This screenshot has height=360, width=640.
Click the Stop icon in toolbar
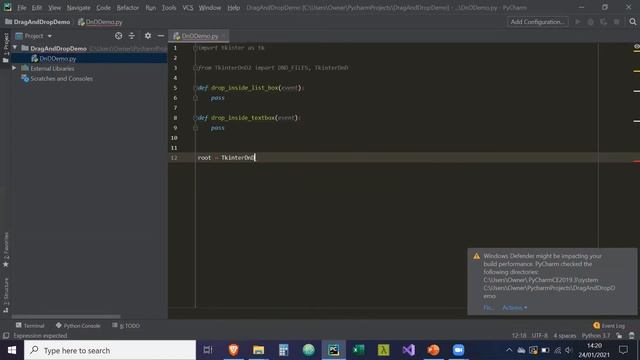(x=616, y=22)
